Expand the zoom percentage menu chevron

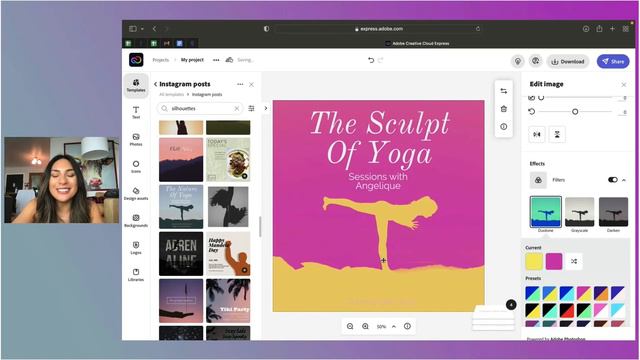pos(394,326)
